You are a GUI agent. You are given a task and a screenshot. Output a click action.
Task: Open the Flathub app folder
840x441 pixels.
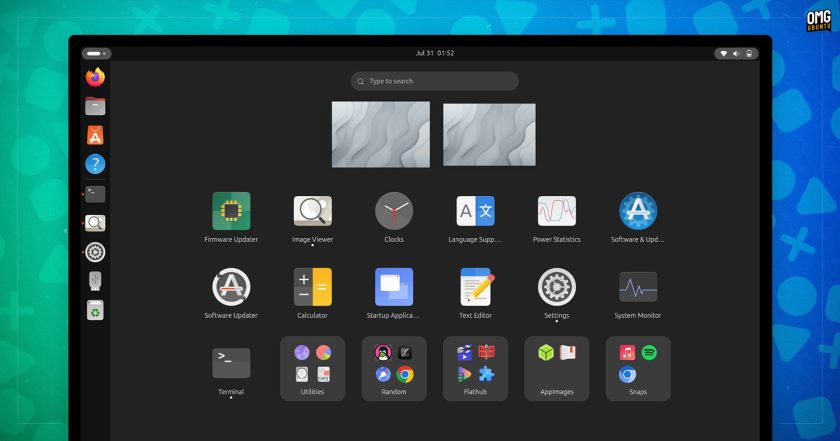click(x=475, y=369)
